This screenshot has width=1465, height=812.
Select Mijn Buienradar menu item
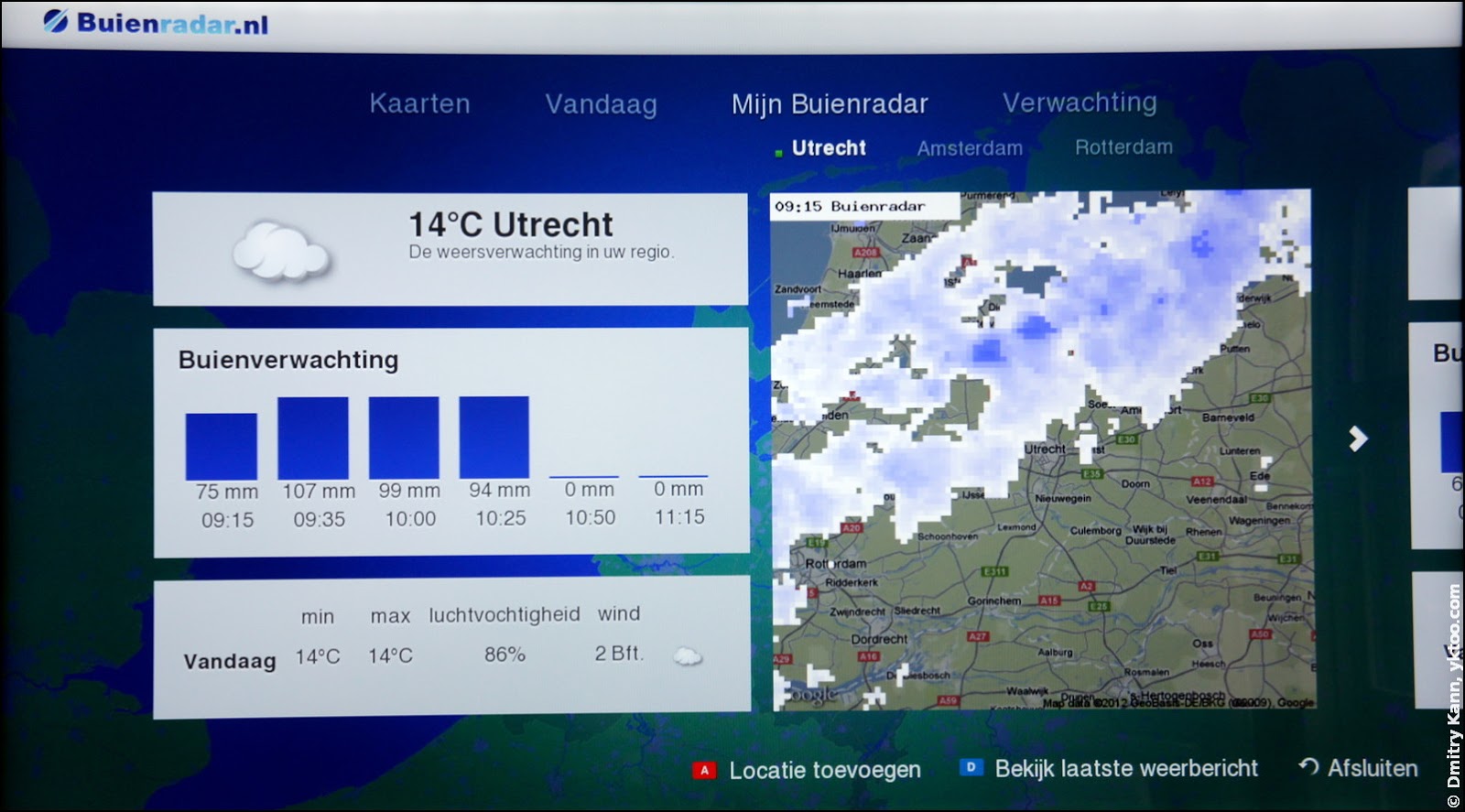pyautogui.click(x=830, y=104)
